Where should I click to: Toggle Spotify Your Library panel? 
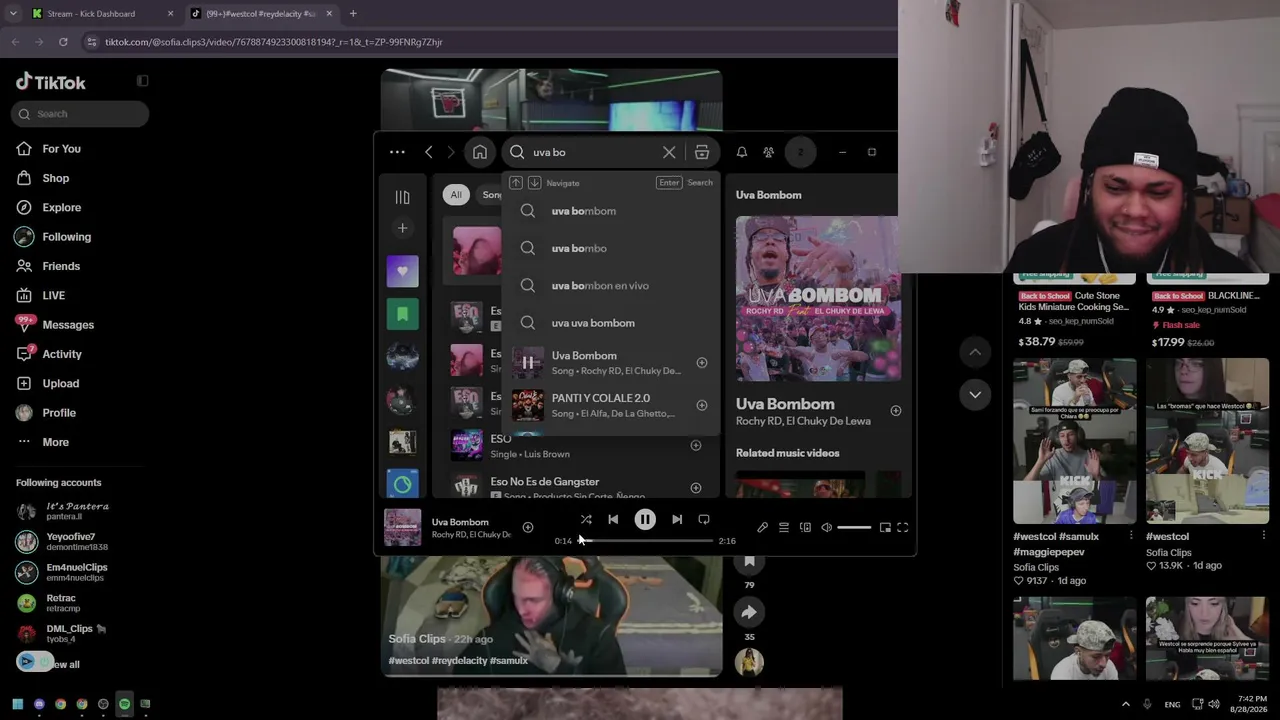coord(402,197)
